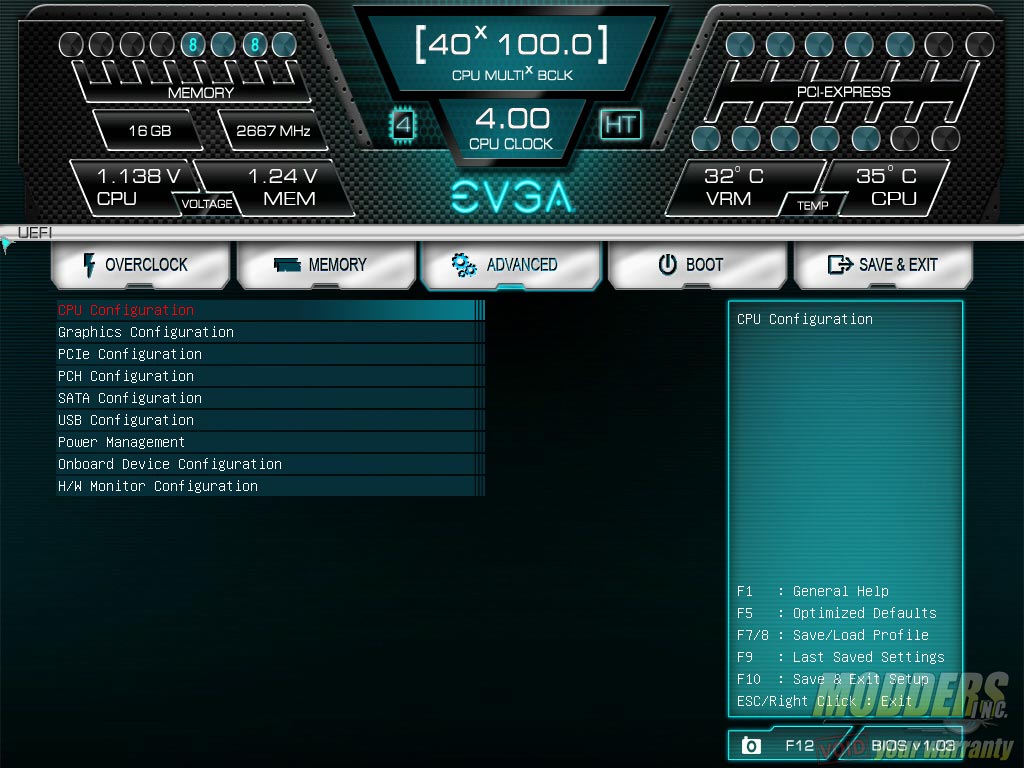Open Graphics Configuration
The width and height of the screenshot is (1024, 768).
pyautogui.click(x=270, y=332)
